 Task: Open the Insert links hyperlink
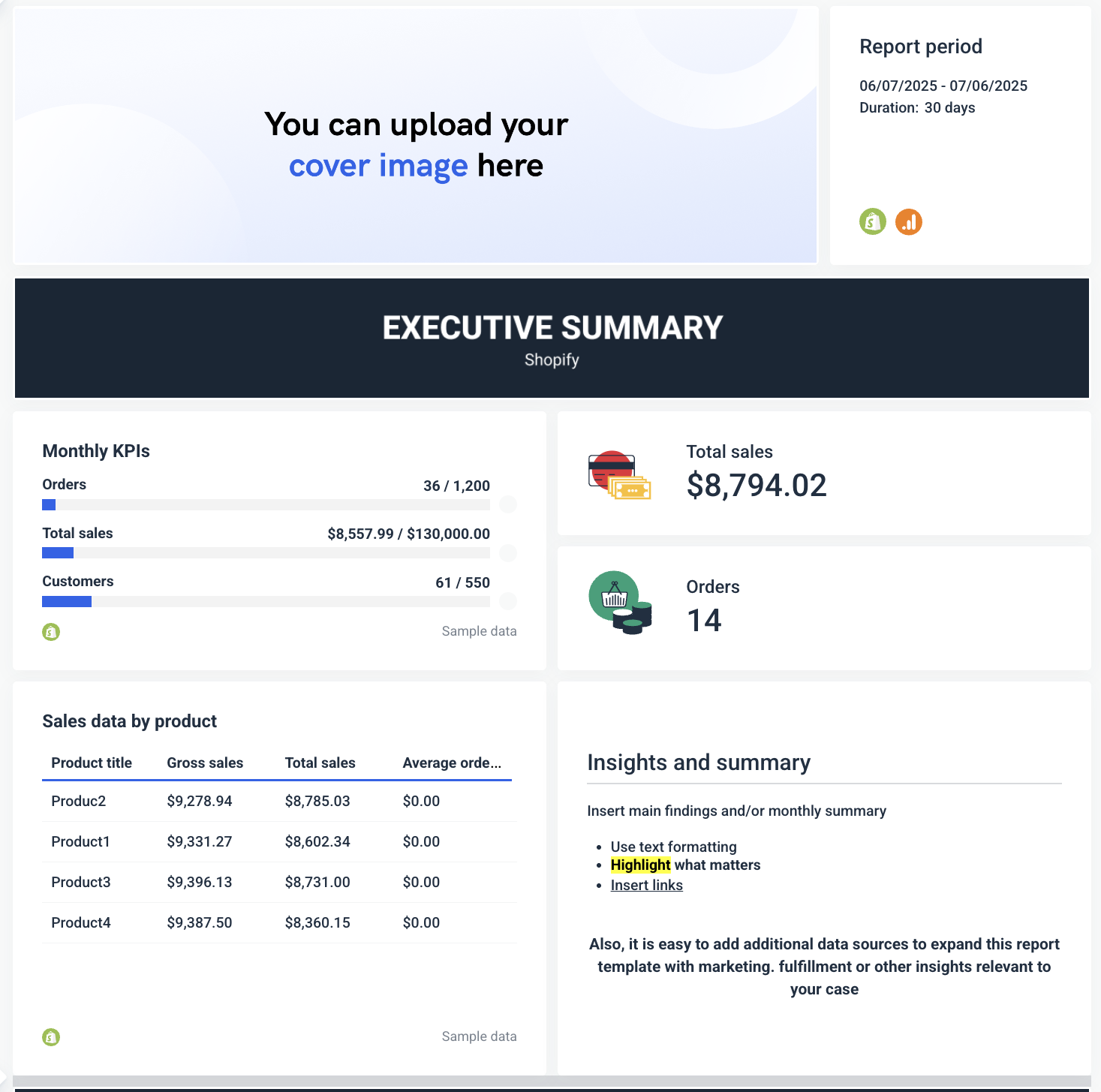coord(646,885)
